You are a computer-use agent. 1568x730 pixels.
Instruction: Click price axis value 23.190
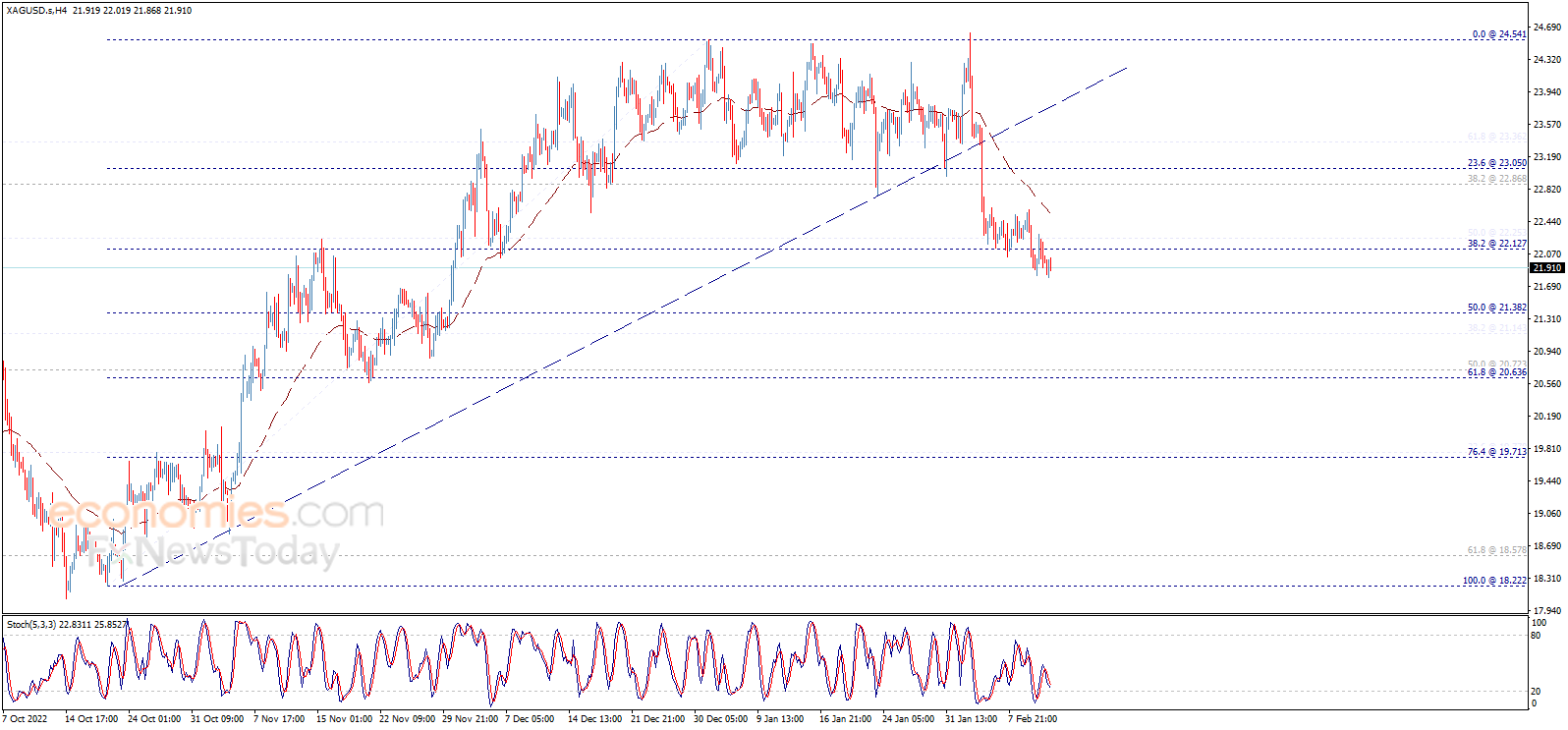pyautogui.click(x=1547, y=157)
